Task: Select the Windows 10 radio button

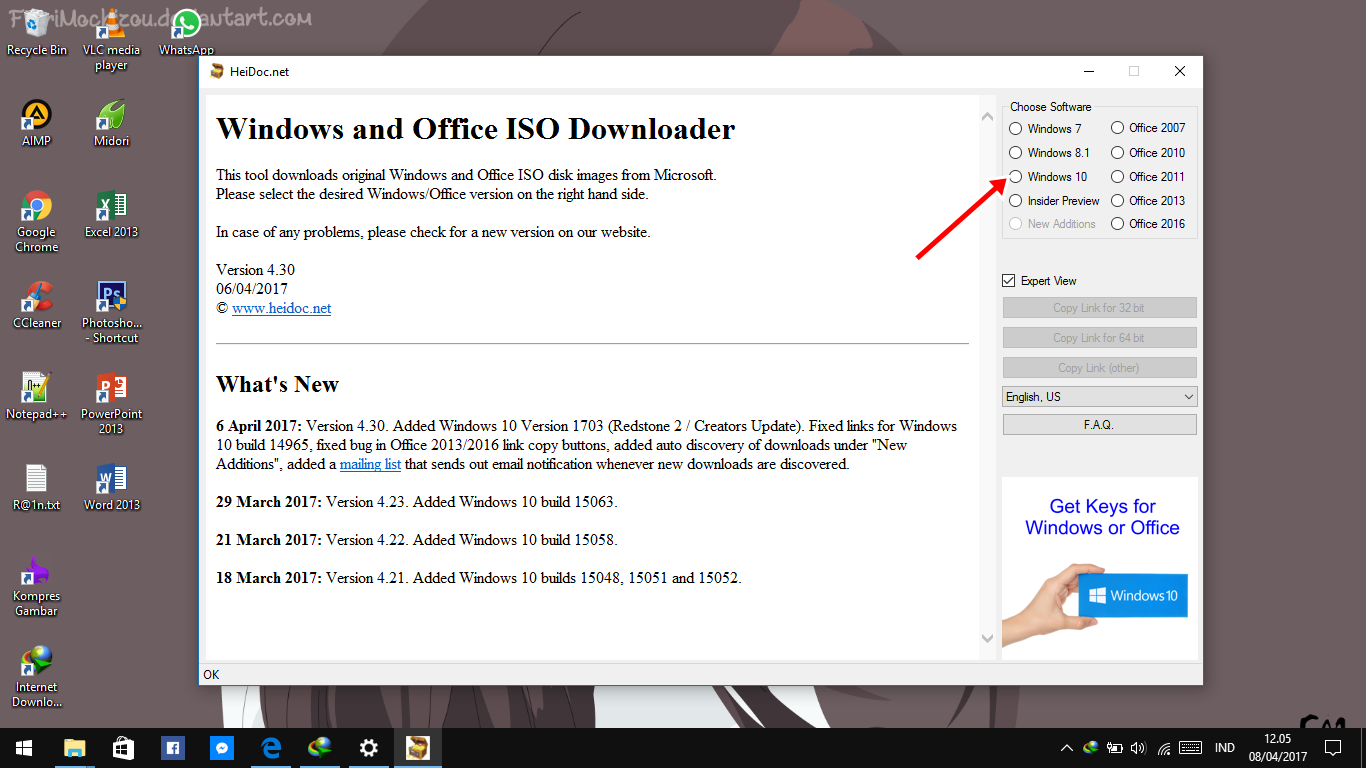Action: click(x=1016, y=177)
